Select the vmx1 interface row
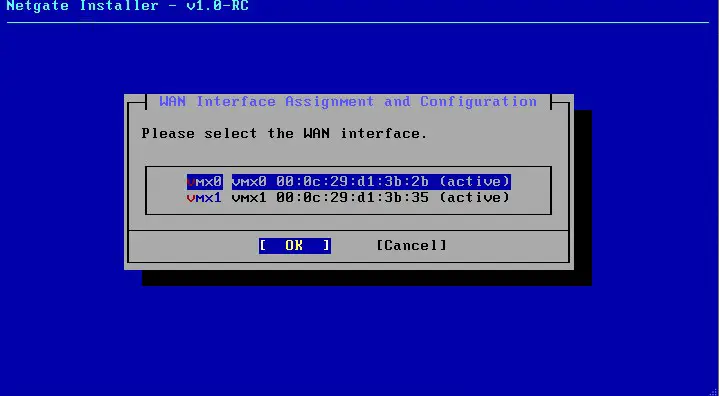Image resolution: width=719 pixels, height=396 pixels. pyautogui.click(x=348, y=198)
